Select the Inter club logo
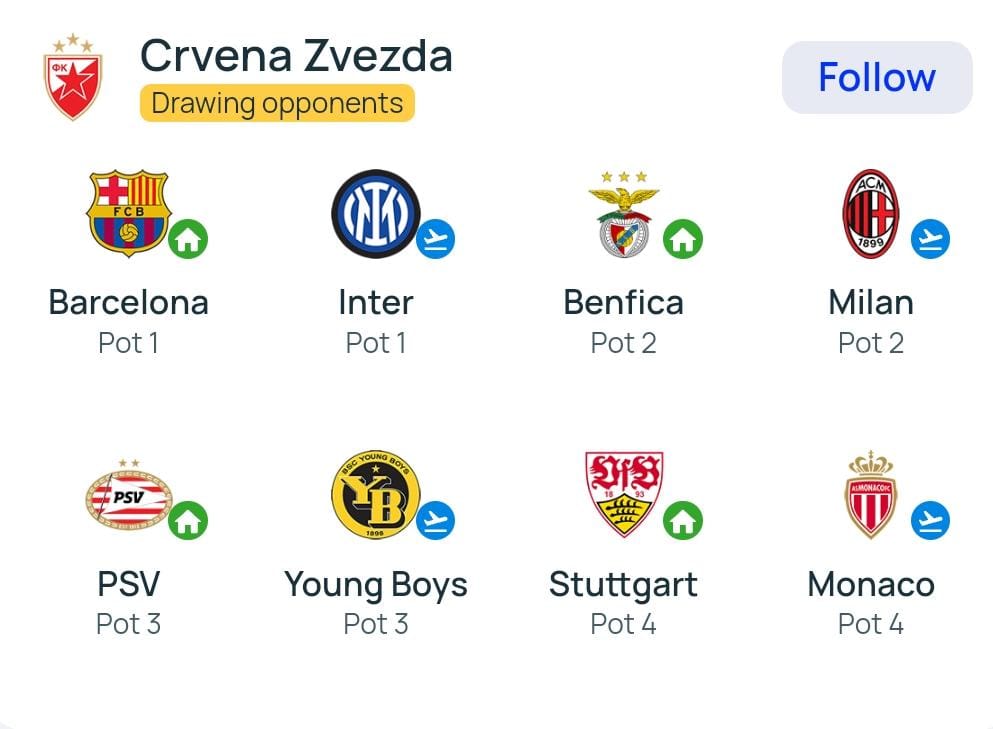 coord(375,211)
